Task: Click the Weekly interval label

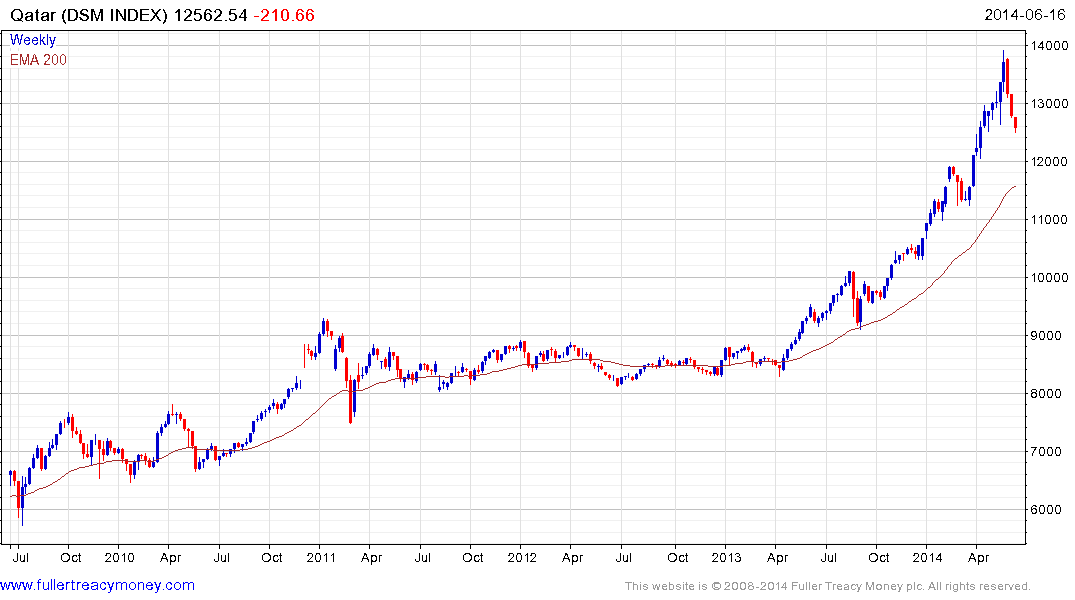Action: (33, 40)
